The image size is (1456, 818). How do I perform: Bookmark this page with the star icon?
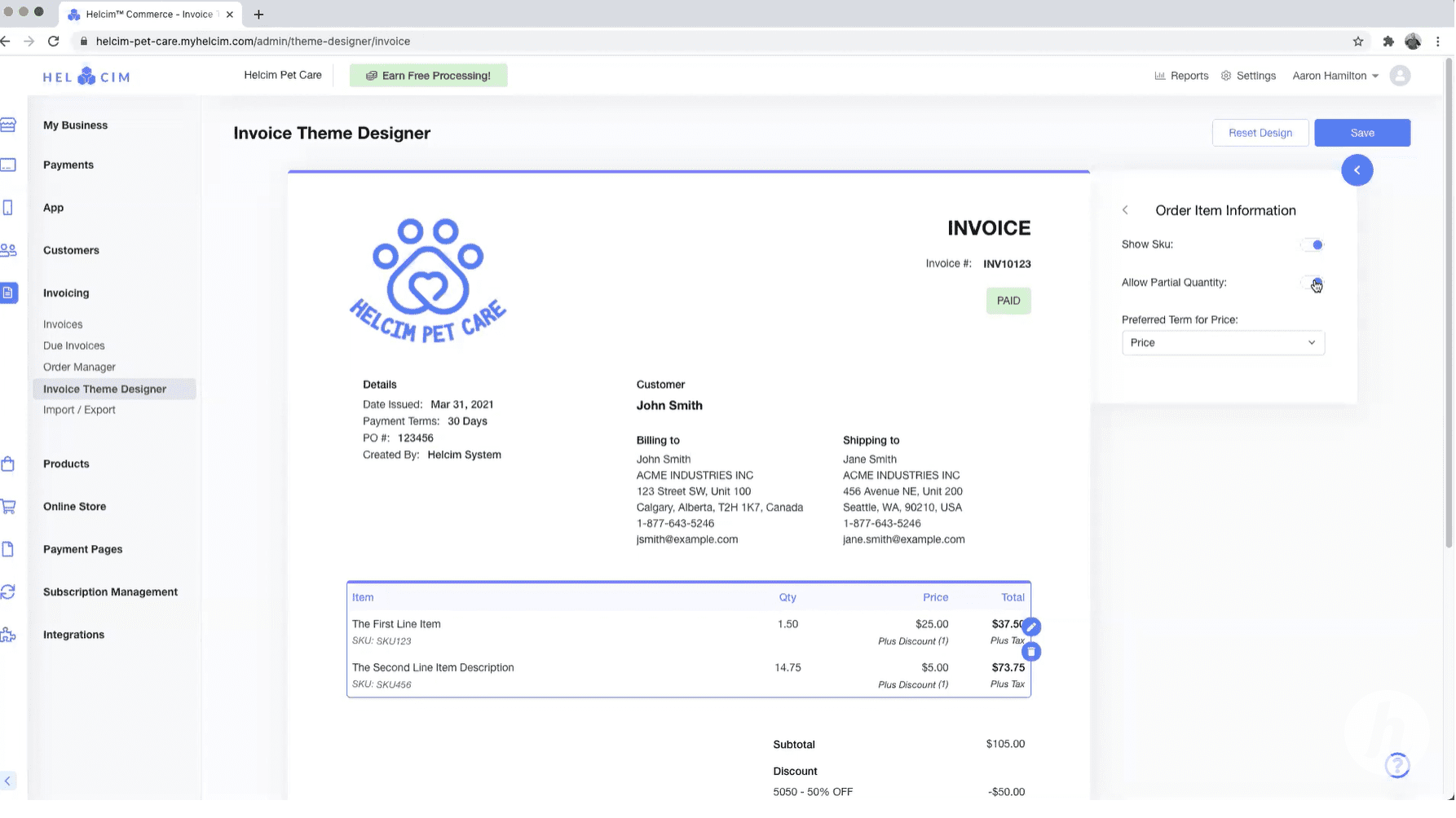(1358, 42)
